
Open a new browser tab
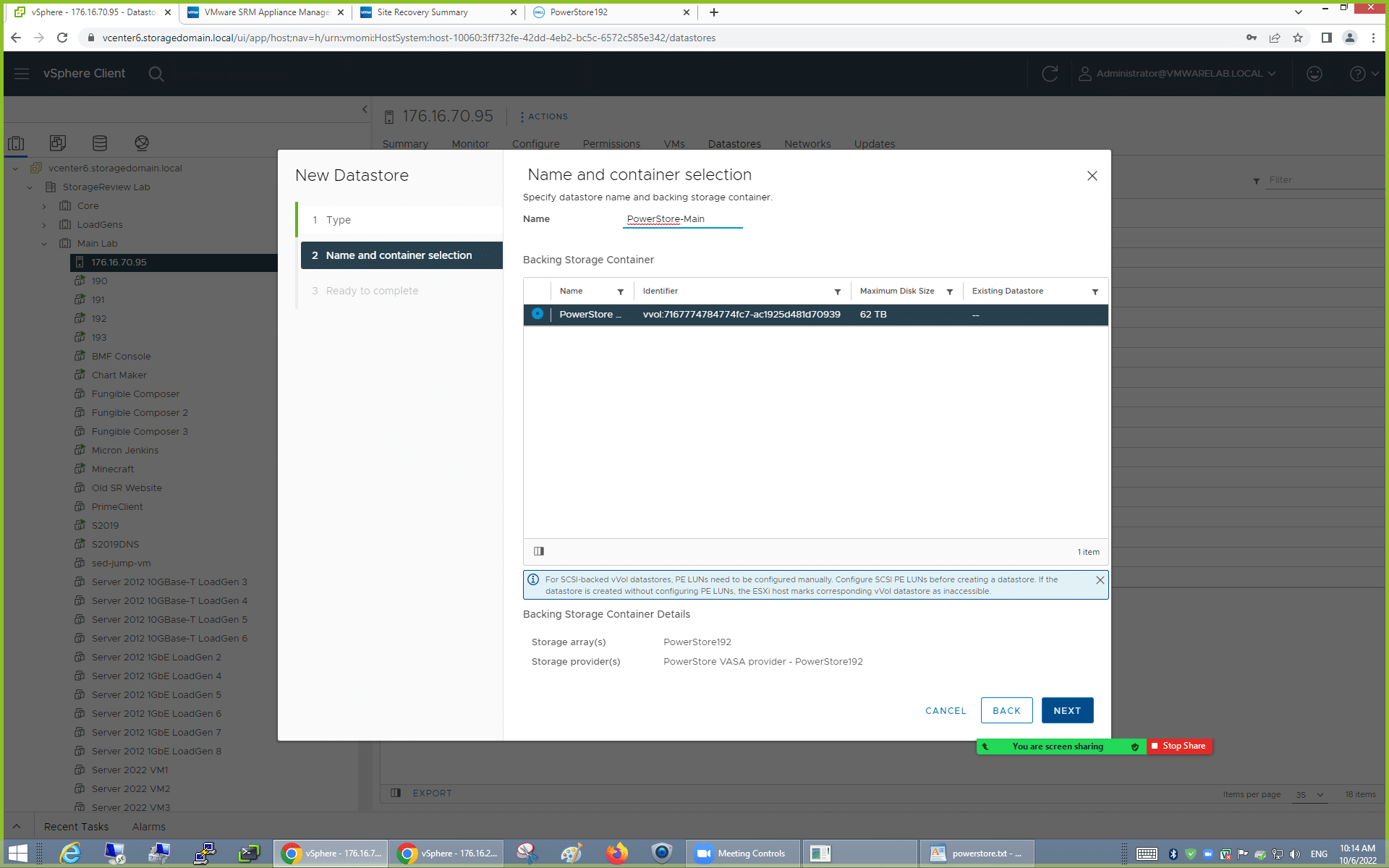[x=714, y=12]
